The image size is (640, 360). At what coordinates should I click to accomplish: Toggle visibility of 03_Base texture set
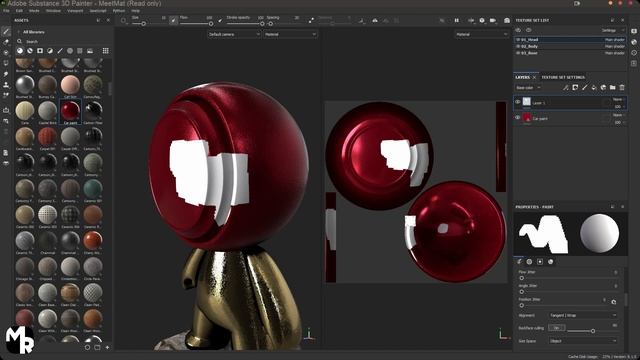point(518,53)
